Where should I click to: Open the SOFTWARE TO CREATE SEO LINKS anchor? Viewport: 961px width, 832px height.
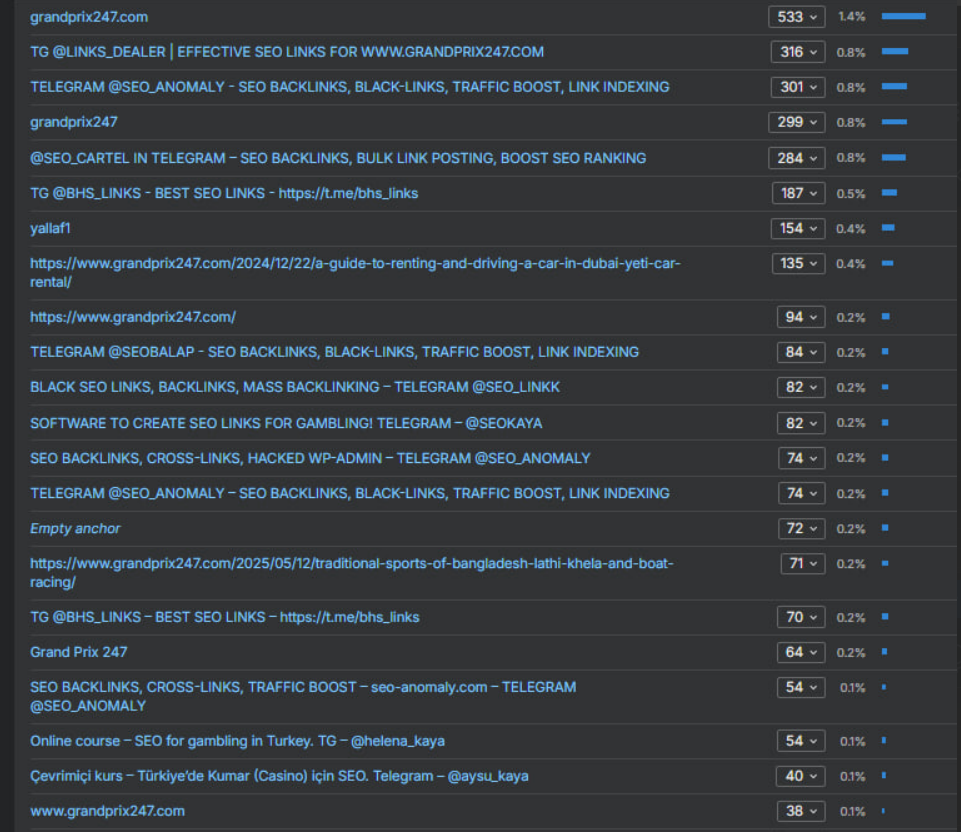tap(286, 423)
